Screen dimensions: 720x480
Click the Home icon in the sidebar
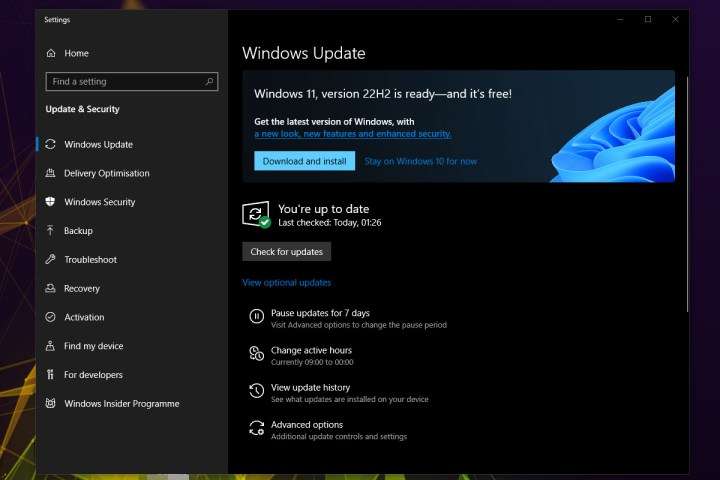click(x=51, y=53)
